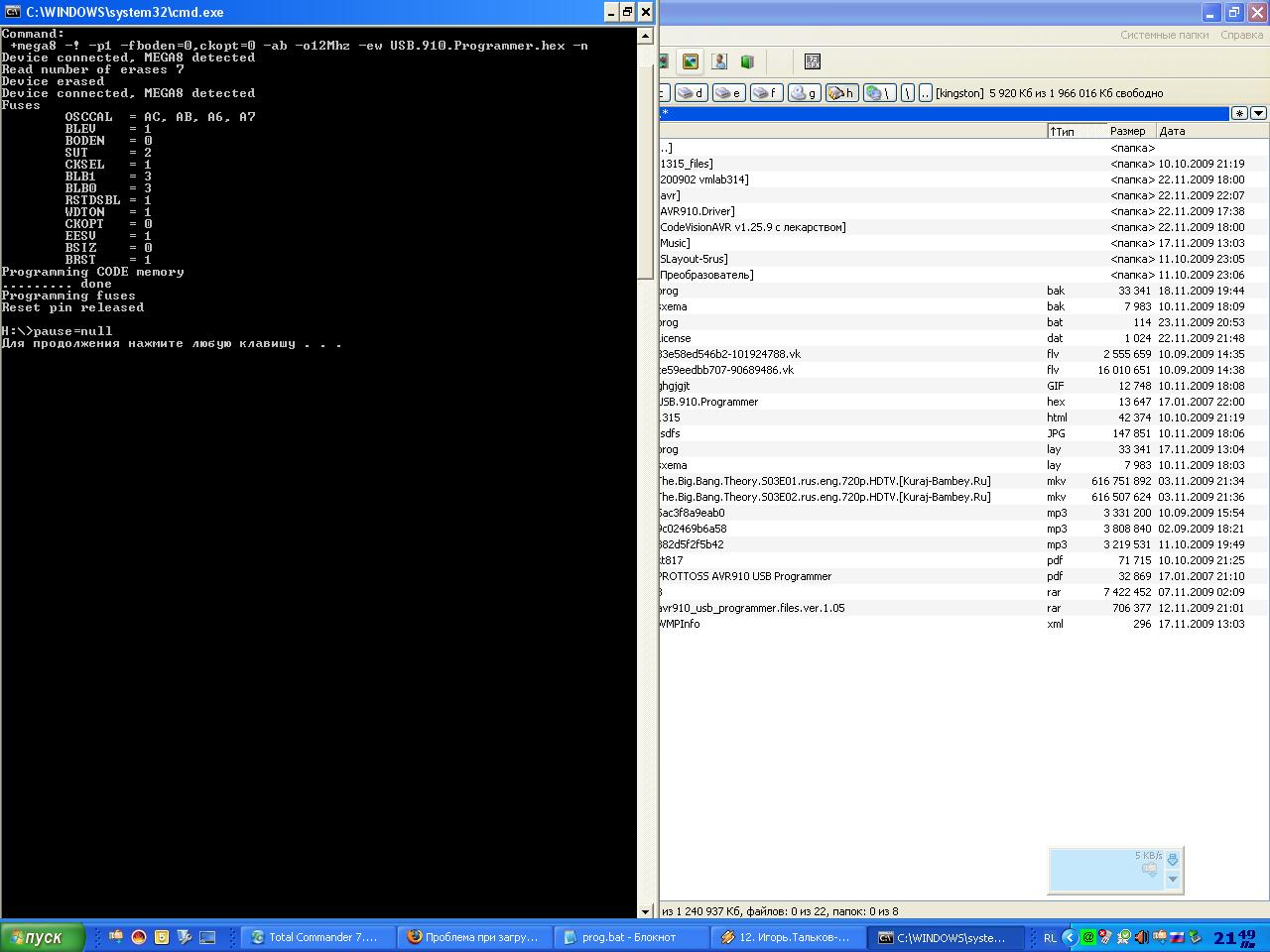This screenshot has width=1270, height=952.
Task: Switch to drive e
Action: pos(728,93)
